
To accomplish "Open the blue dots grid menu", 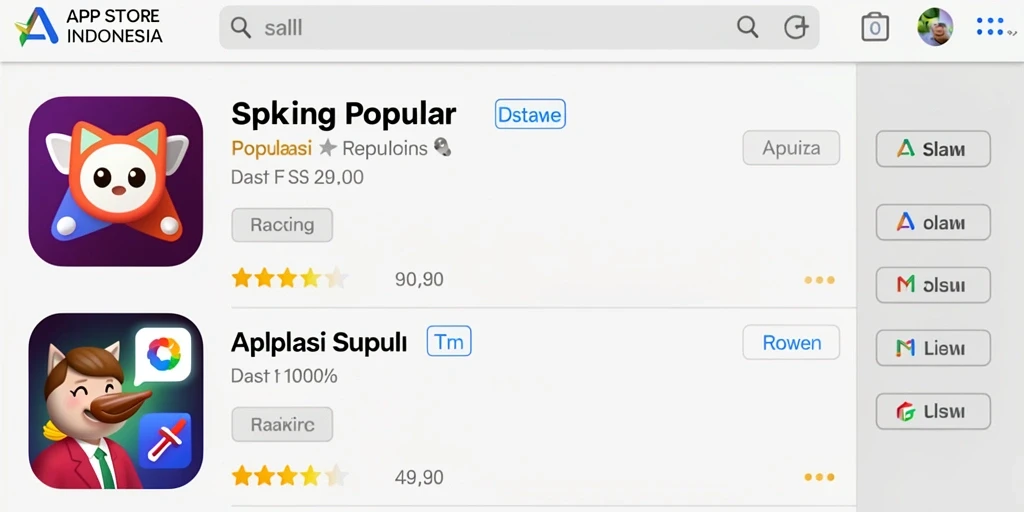I will click(990, 27).
